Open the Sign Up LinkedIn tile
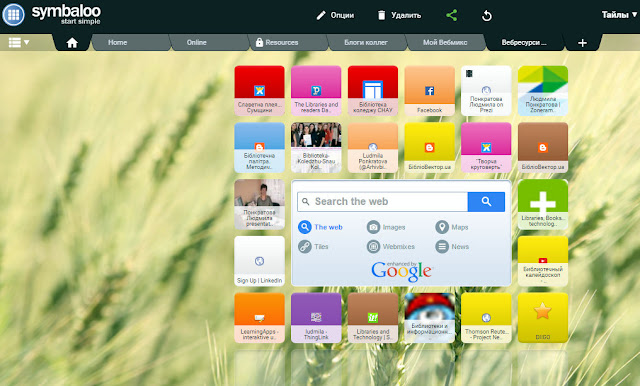The height and width of the screenshot is (386, 640). (260, 261)
